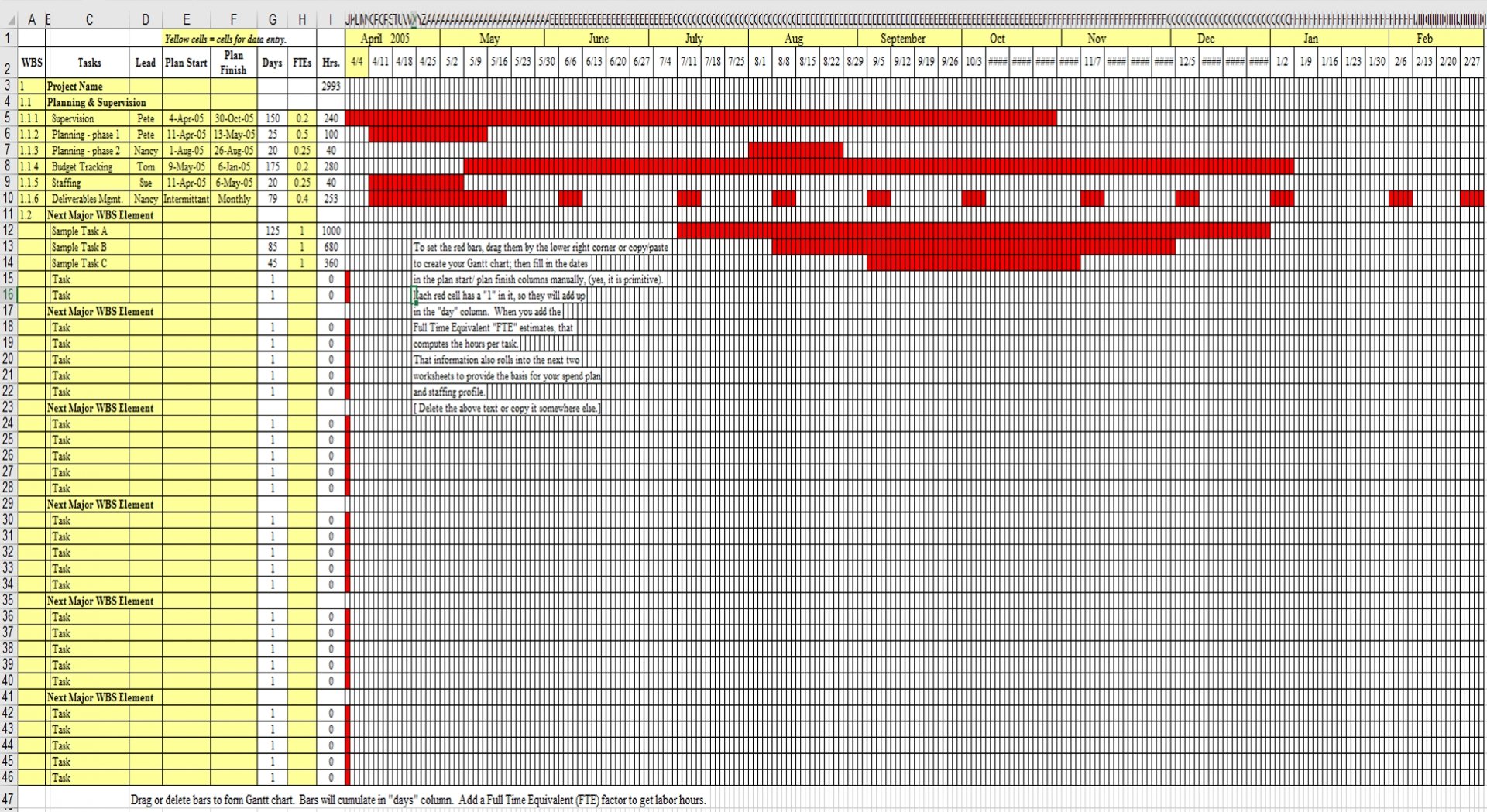
Task: Select the 'Intermittant' plan start cell
Action: [186, 199]
